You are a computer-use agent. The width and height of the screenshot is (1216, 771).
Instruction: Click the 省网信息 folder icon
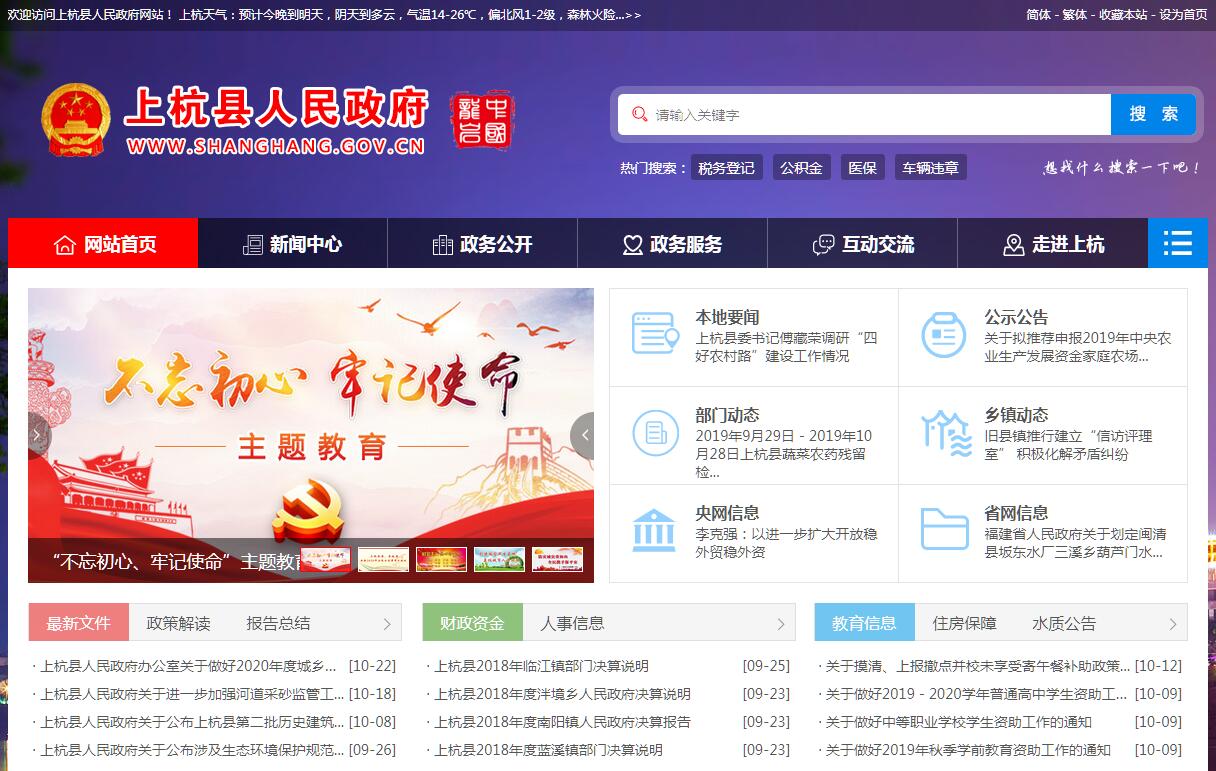pos(944,530)
